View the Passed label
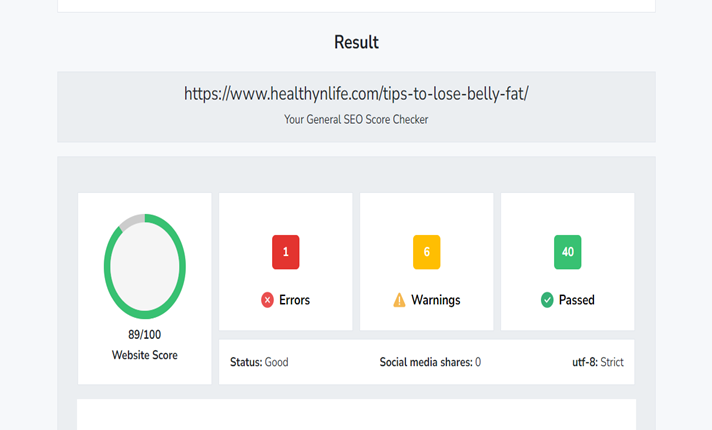The width and height of the screenshot is (712, 430). pos(576,300)
